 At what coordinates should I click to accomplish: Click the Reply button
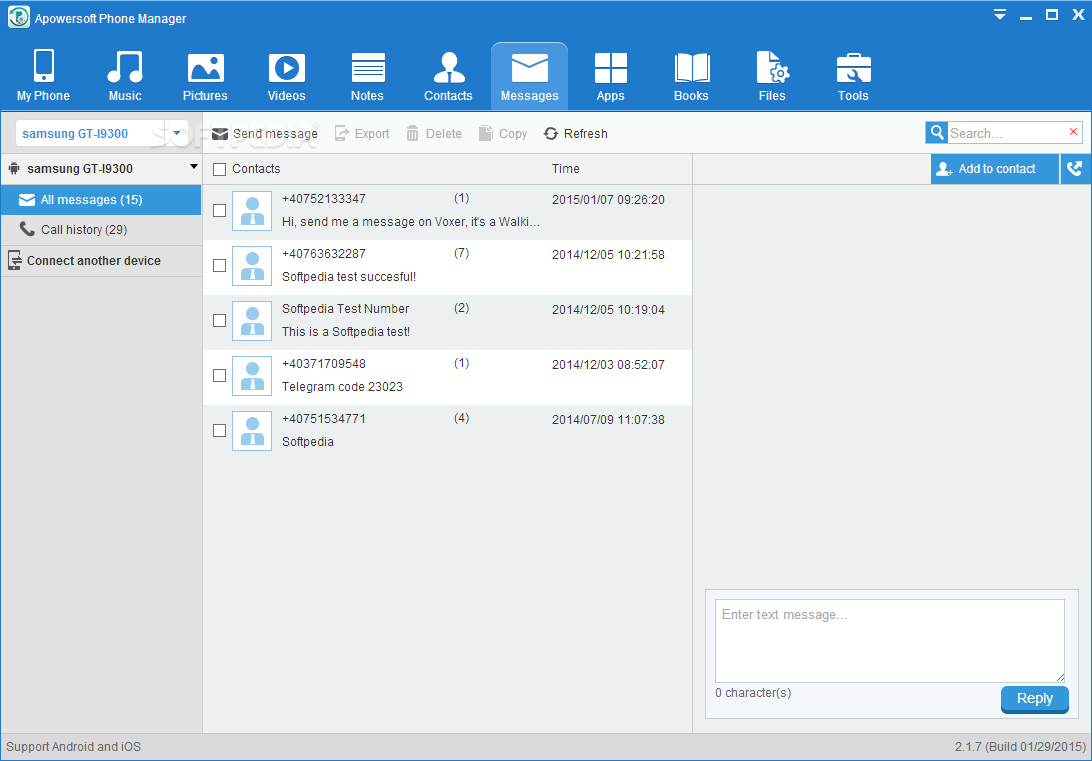point(1034,699)
